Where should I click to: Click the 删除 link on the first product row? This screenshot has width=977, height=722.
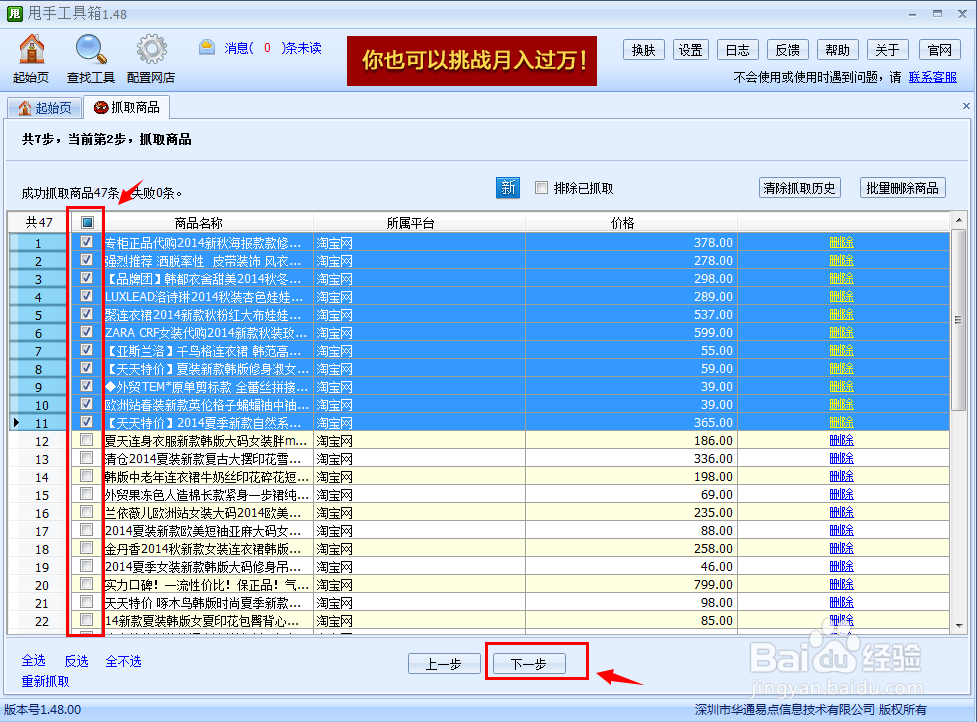coord(840,242)
